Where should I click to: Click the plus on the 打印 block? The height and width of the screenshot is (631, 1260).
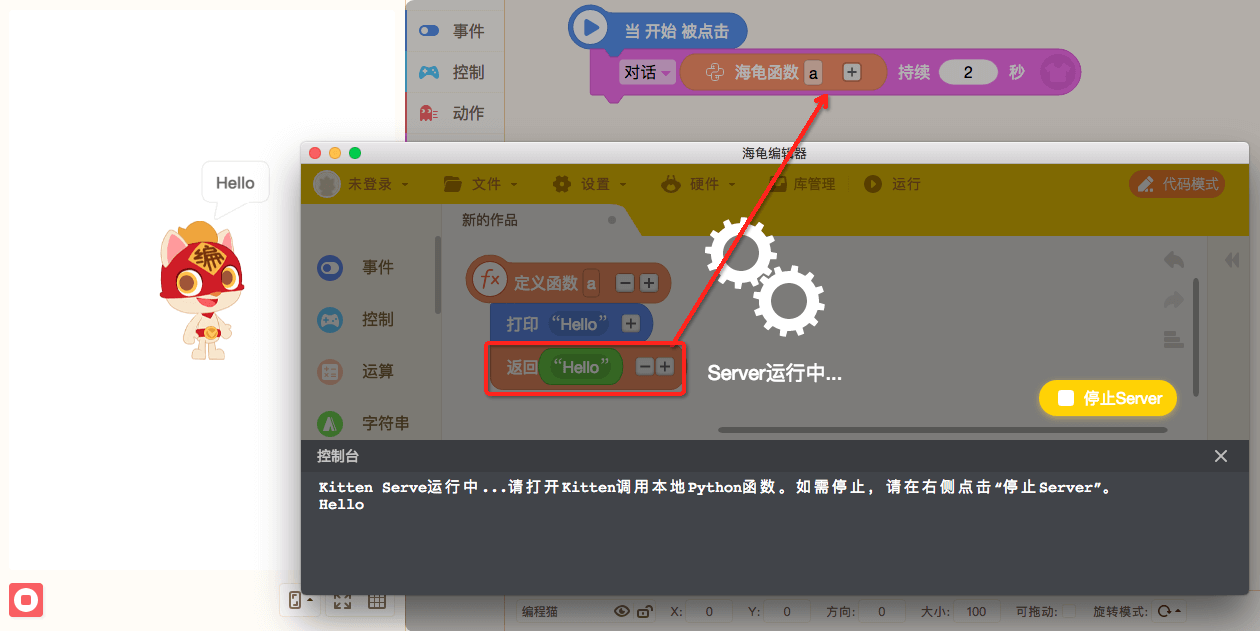click(x=630, y=323)
